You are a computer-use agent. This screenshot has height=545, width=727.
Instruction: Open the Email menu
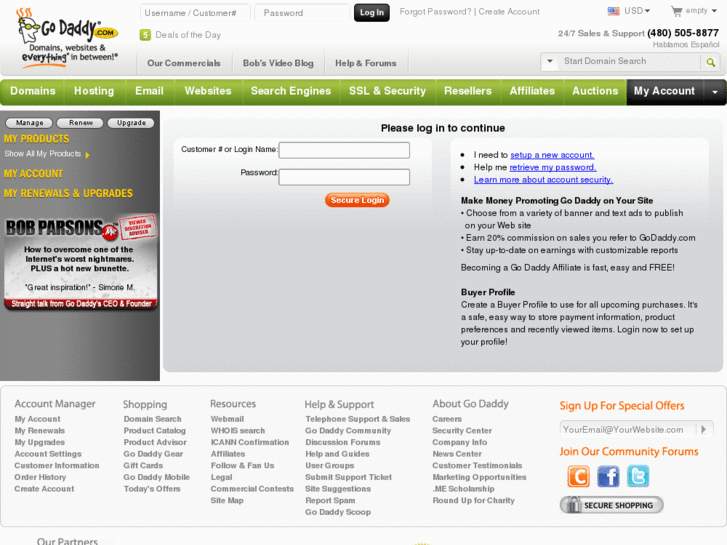[149, 91]
